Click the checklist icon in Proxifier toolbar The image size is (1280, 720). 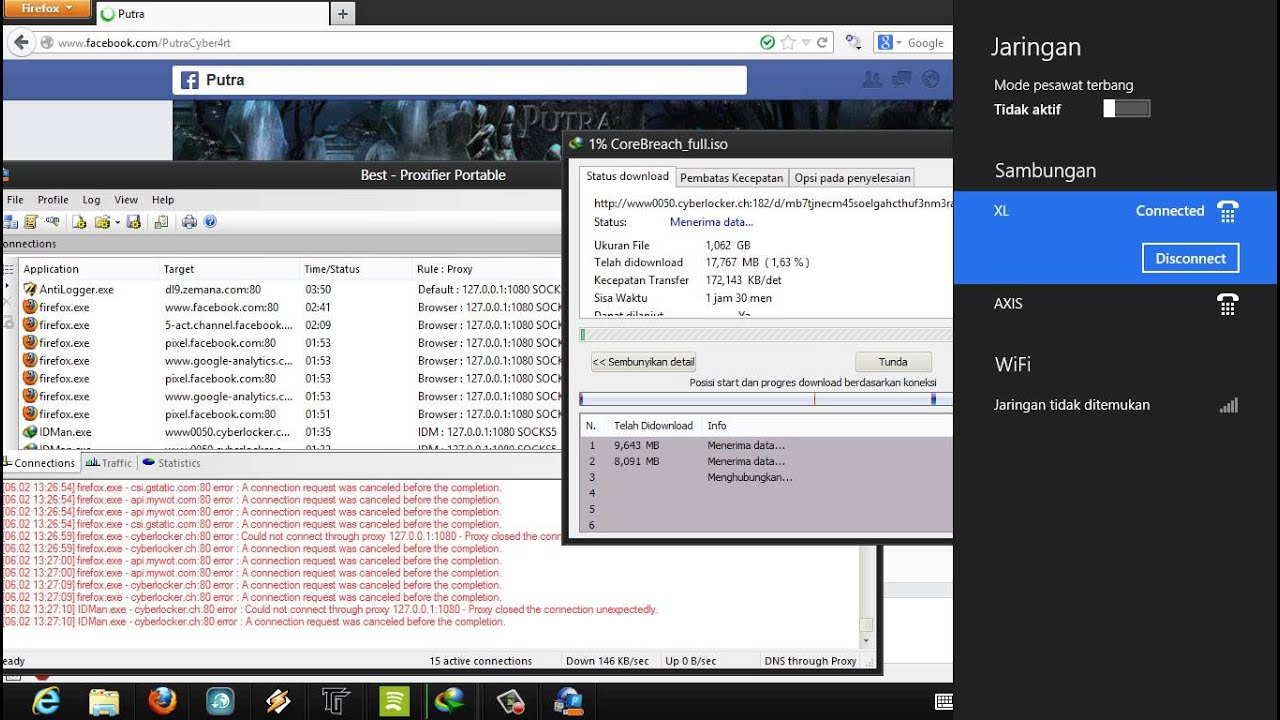click(161, 222)
